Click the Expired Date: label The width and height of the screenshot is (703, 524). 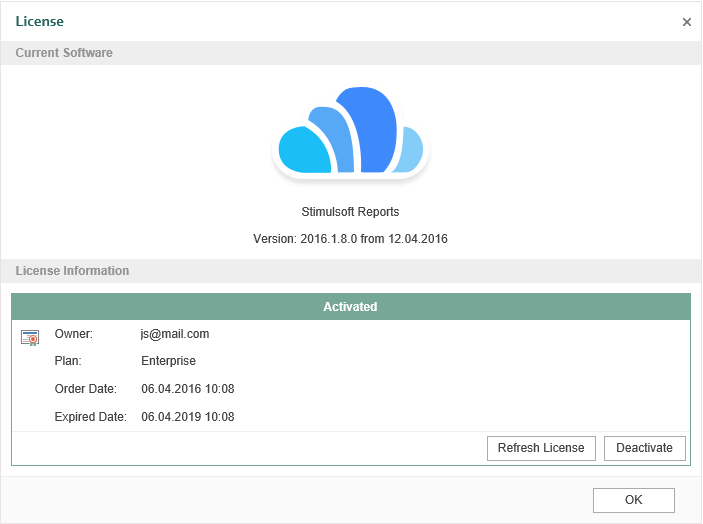pos(91,417)
